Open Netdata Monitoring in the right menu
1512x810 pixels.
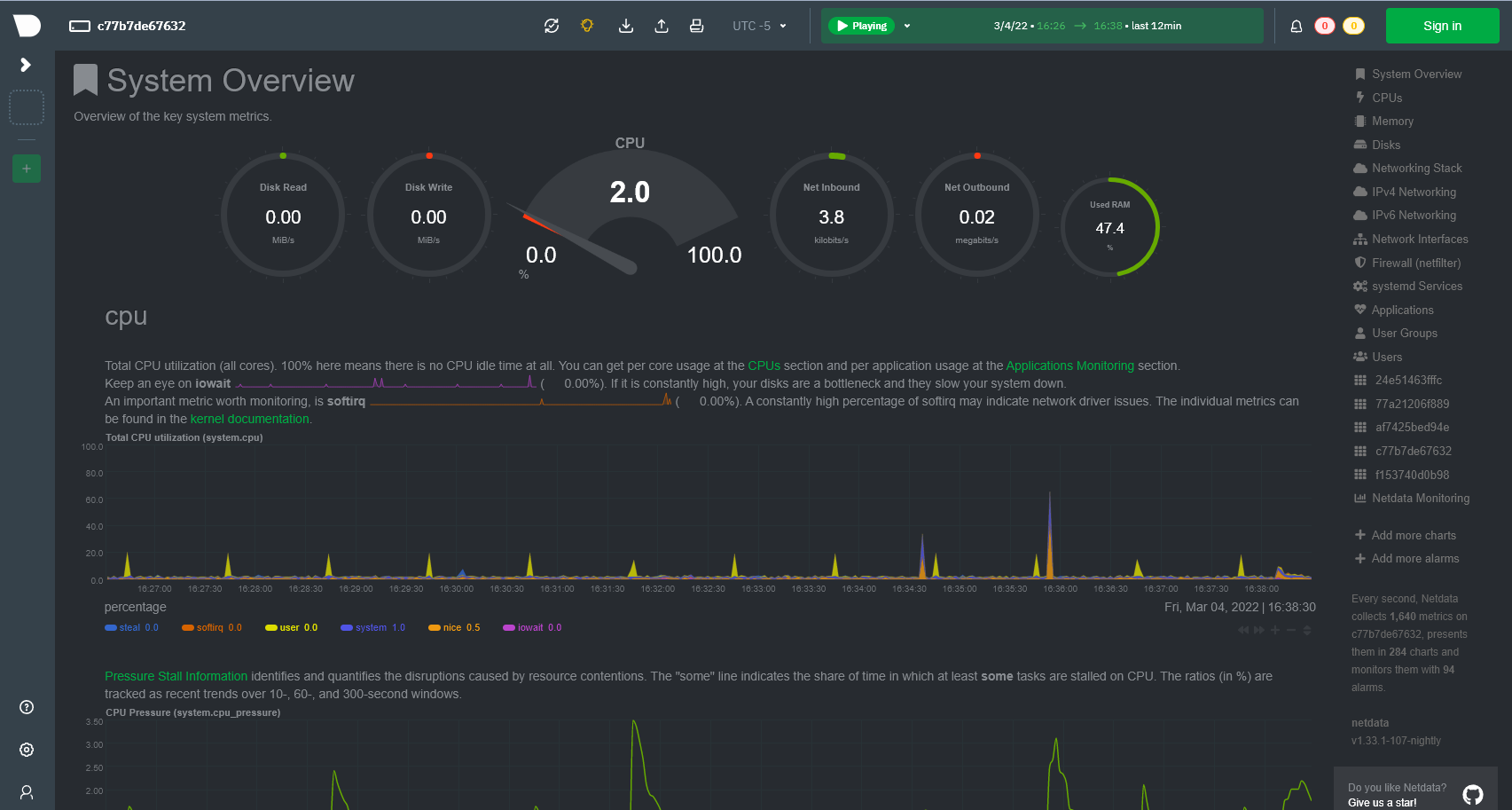1412,498
